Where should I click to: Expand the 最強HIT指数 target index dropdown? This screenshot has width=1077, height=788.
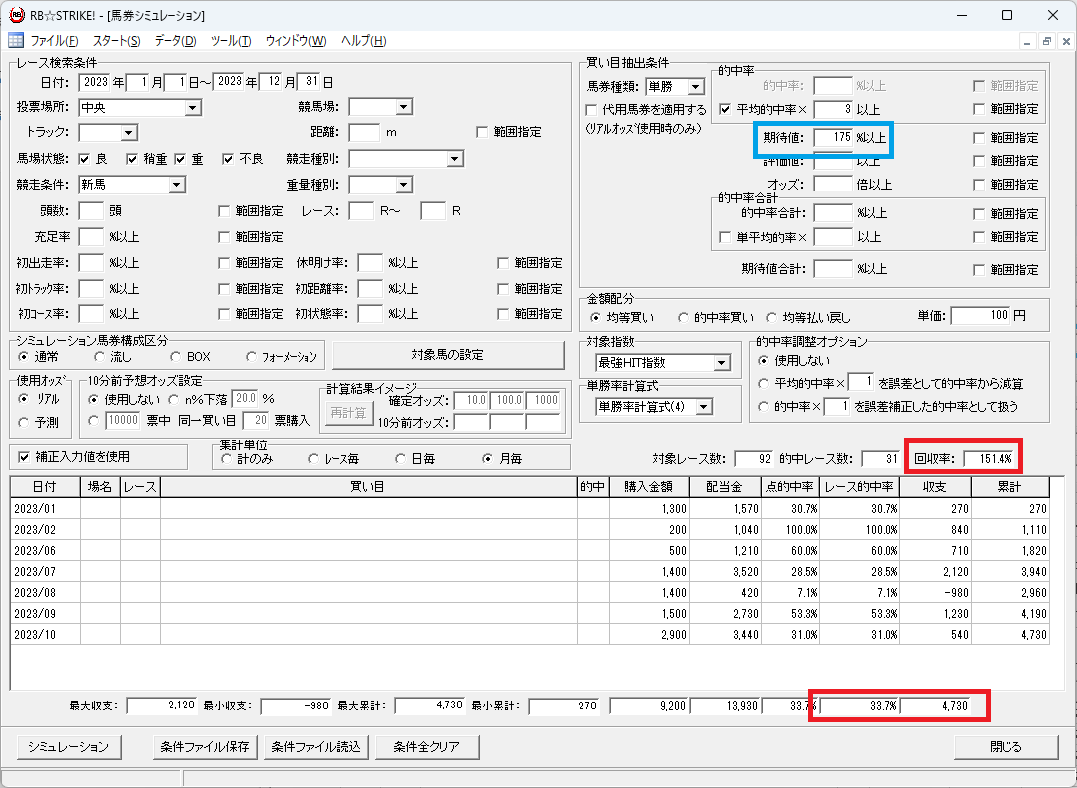(x=721, y=363)
